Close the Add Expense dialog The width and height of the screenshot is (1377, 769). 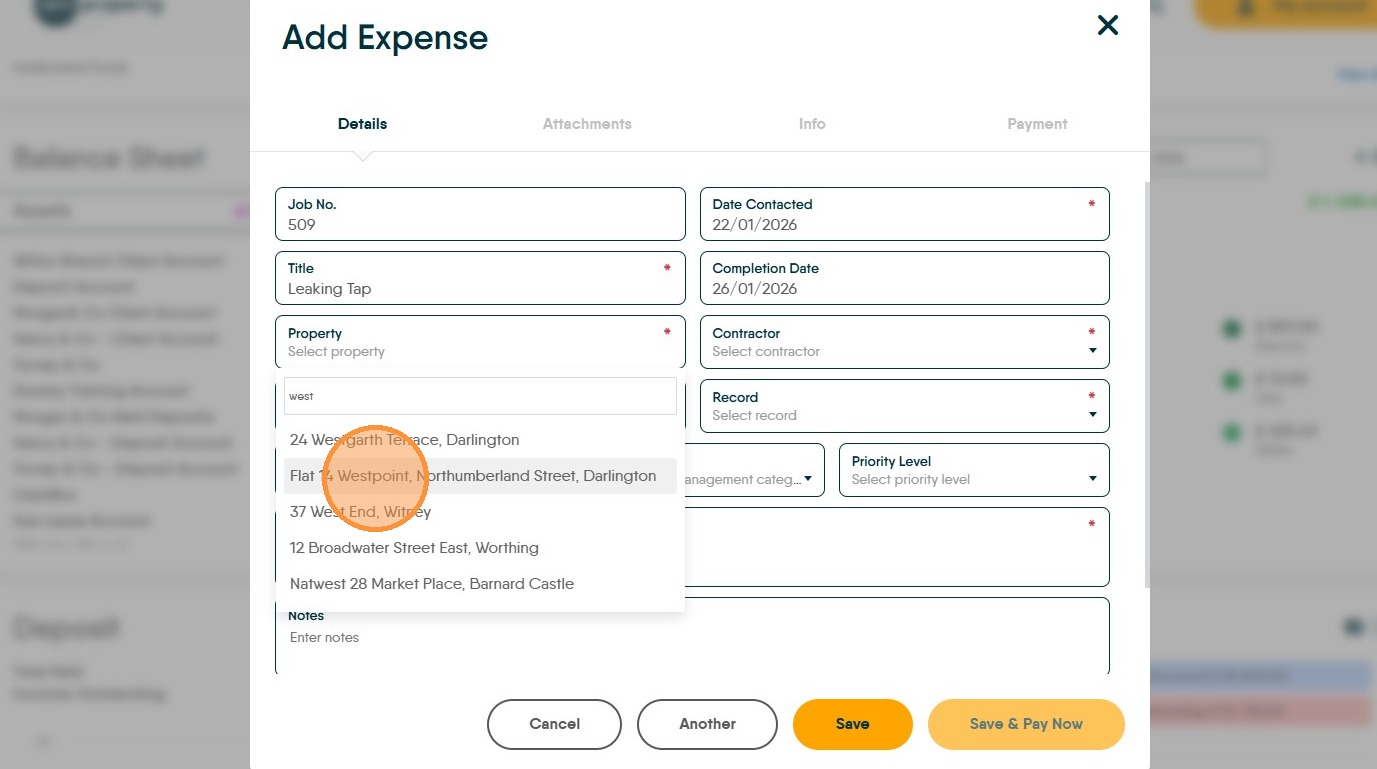point(1107,26)
